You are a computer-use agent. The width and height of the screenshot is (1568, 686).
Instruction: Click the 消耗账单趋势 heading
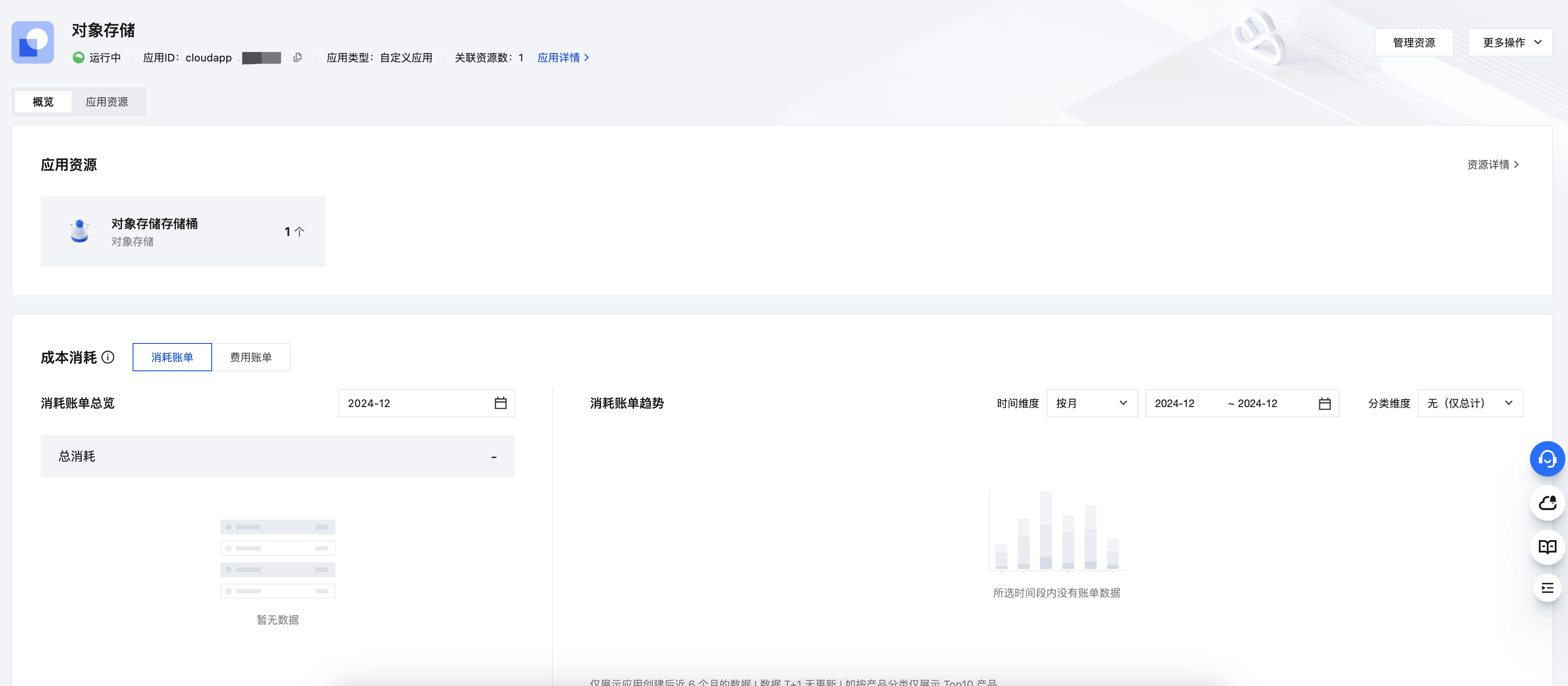click(627, 404)
